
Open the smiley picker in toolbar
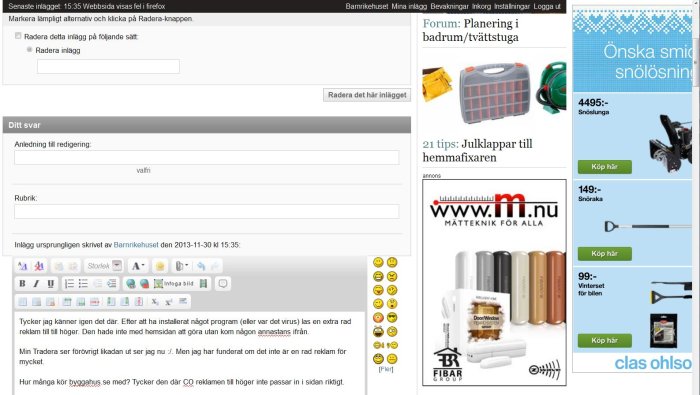[x=160, y=266]
